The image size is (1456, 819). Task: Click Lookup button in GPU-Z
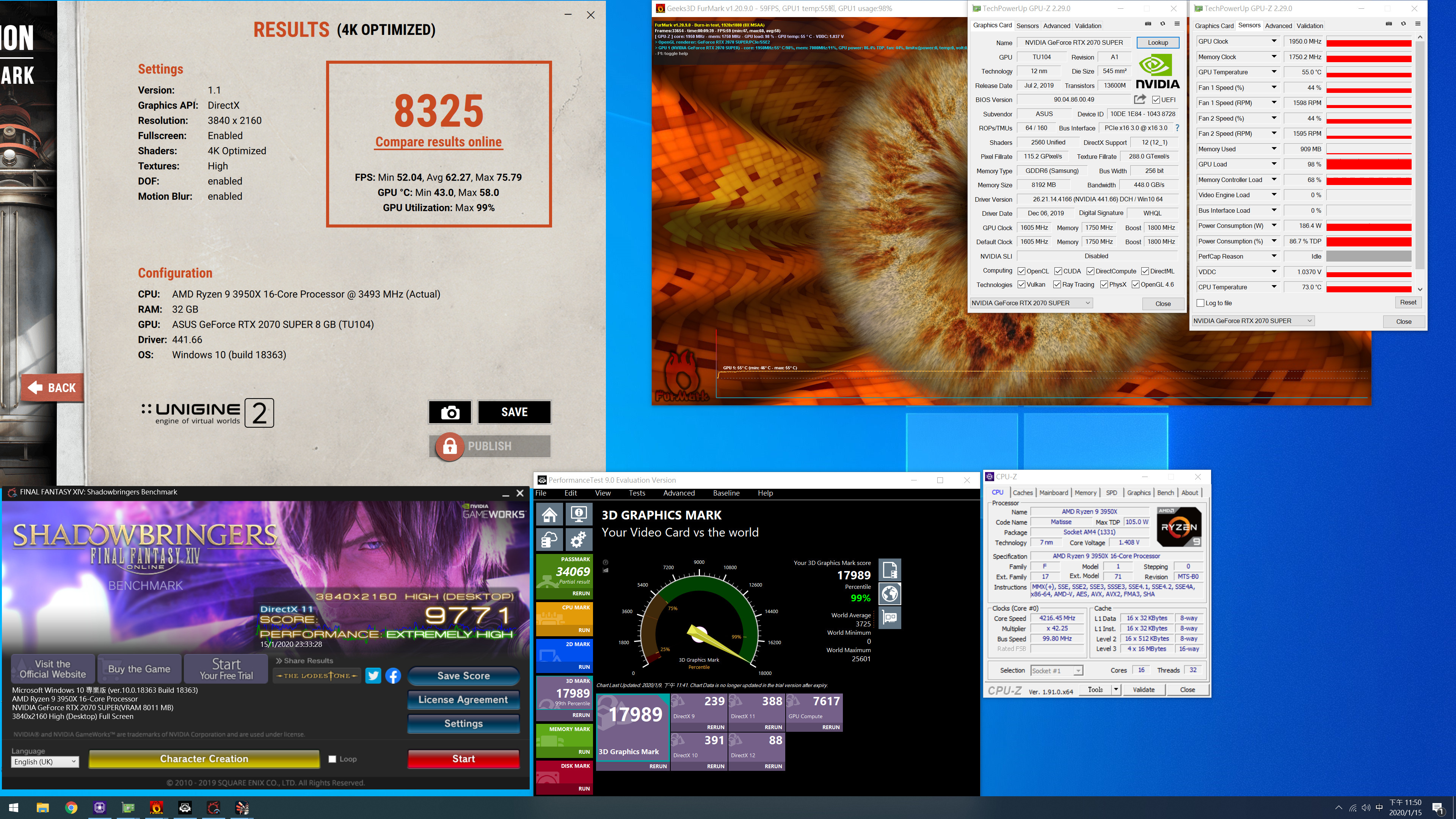[x=1158, y=42]
